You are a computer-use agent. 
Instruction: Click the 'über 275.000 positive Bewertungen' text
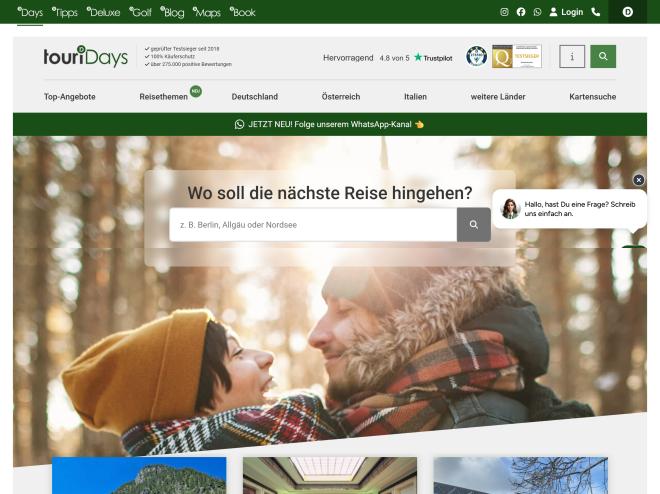click(191, 64)
